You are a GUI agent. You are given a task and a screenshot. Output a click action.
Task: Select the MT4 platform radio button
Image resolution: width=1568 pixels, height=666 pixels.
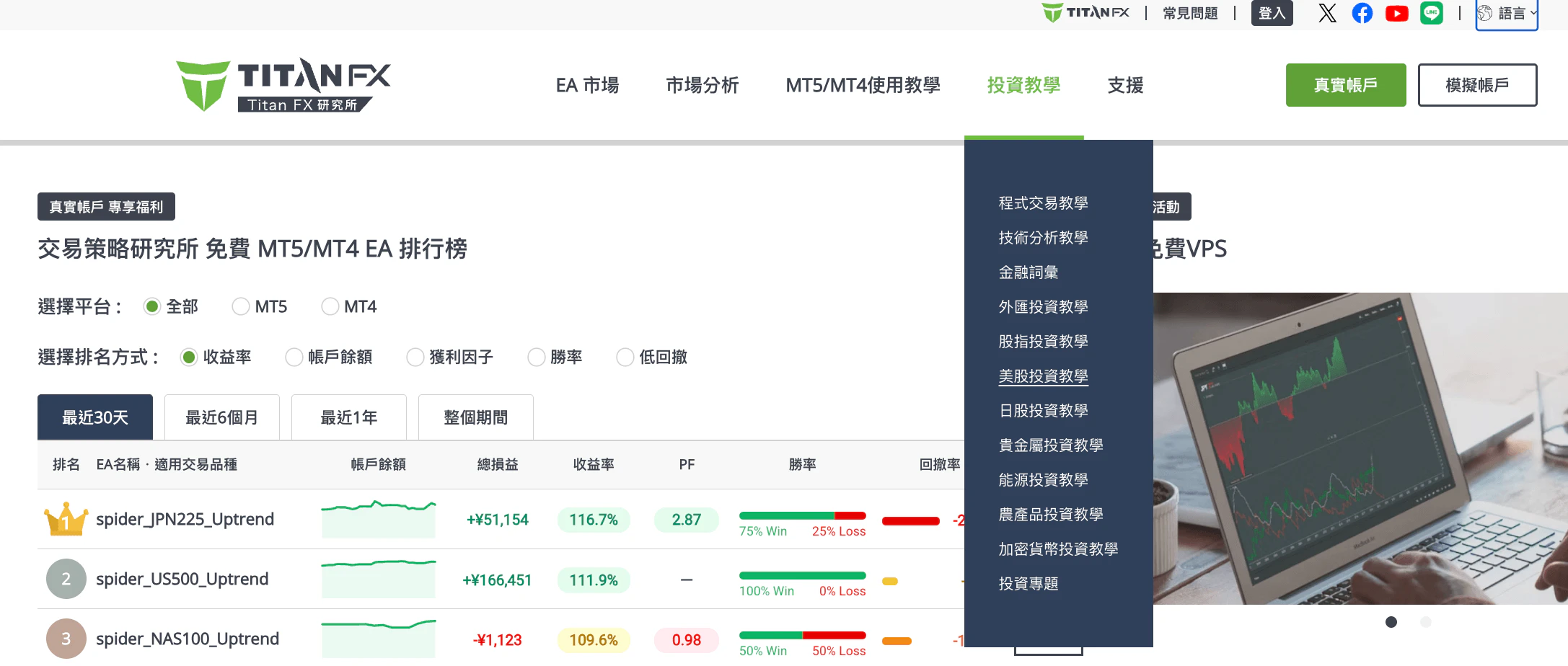pos(330,307)
